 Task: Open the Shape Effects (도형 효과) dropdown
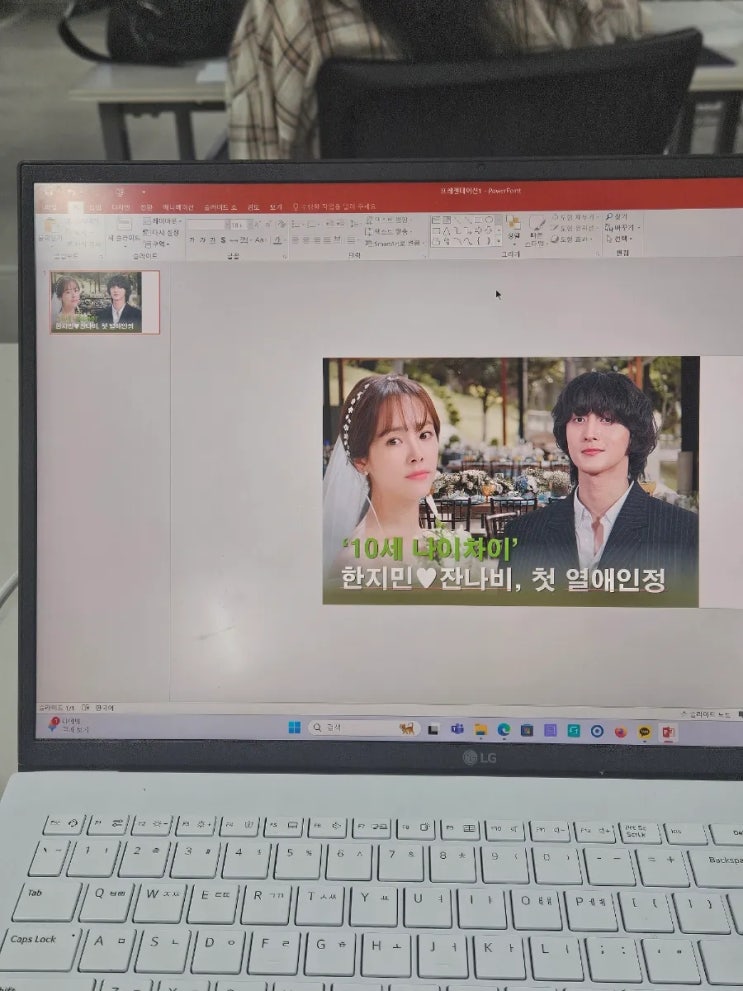coord(573,239)
